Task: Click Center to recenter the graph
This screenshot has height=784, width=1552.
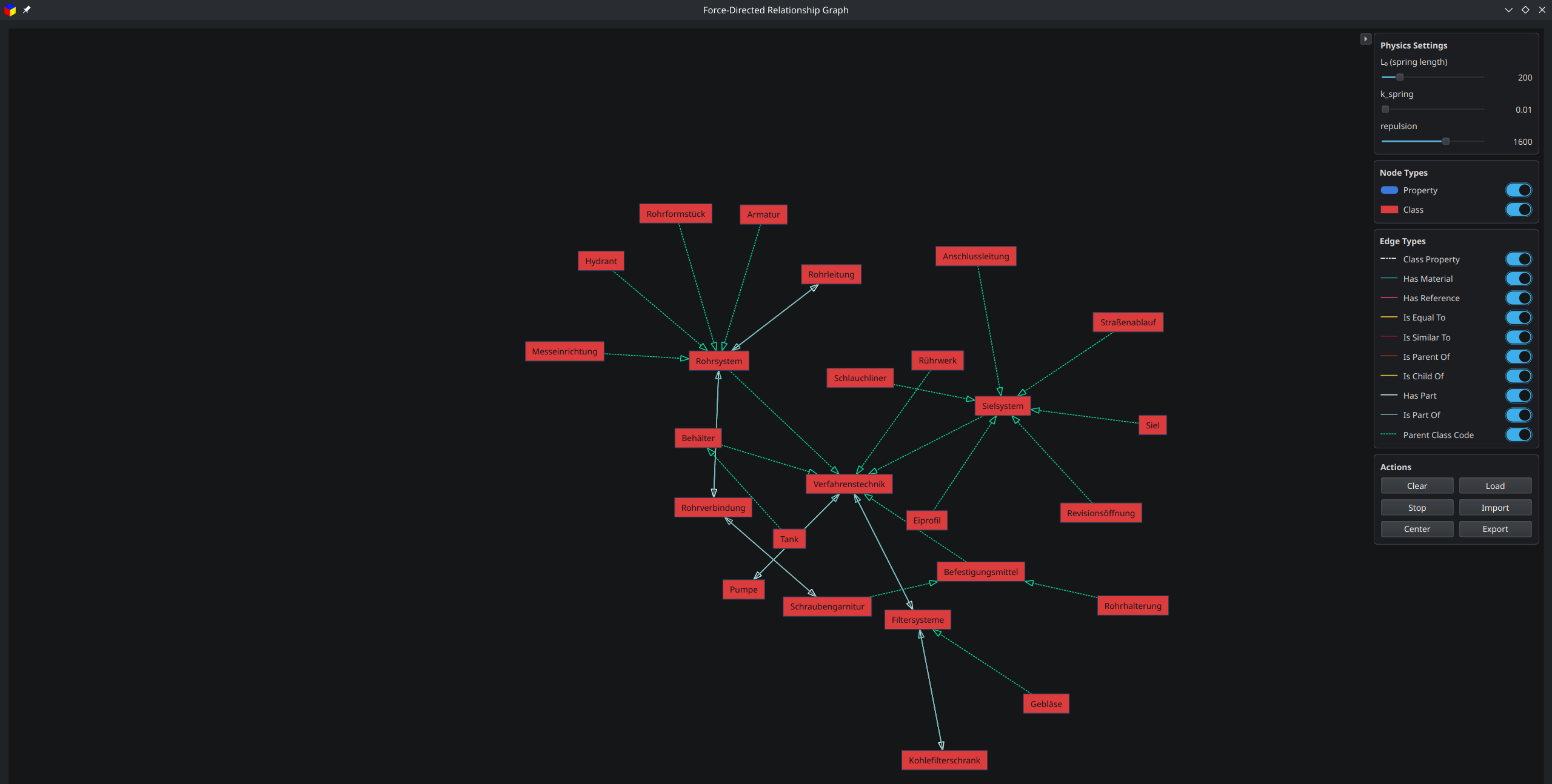Action: (1417, 529)
